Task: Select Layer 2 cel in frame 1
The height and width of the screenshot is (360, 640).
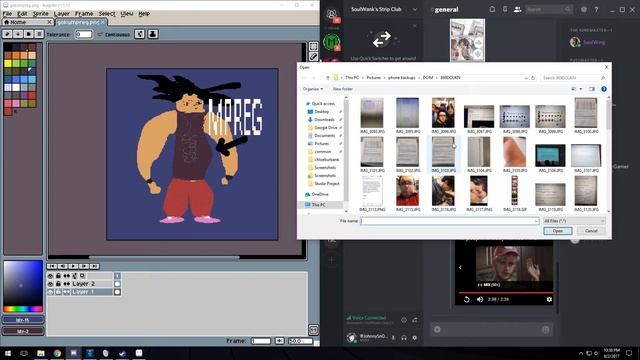Action: [117, 284]
